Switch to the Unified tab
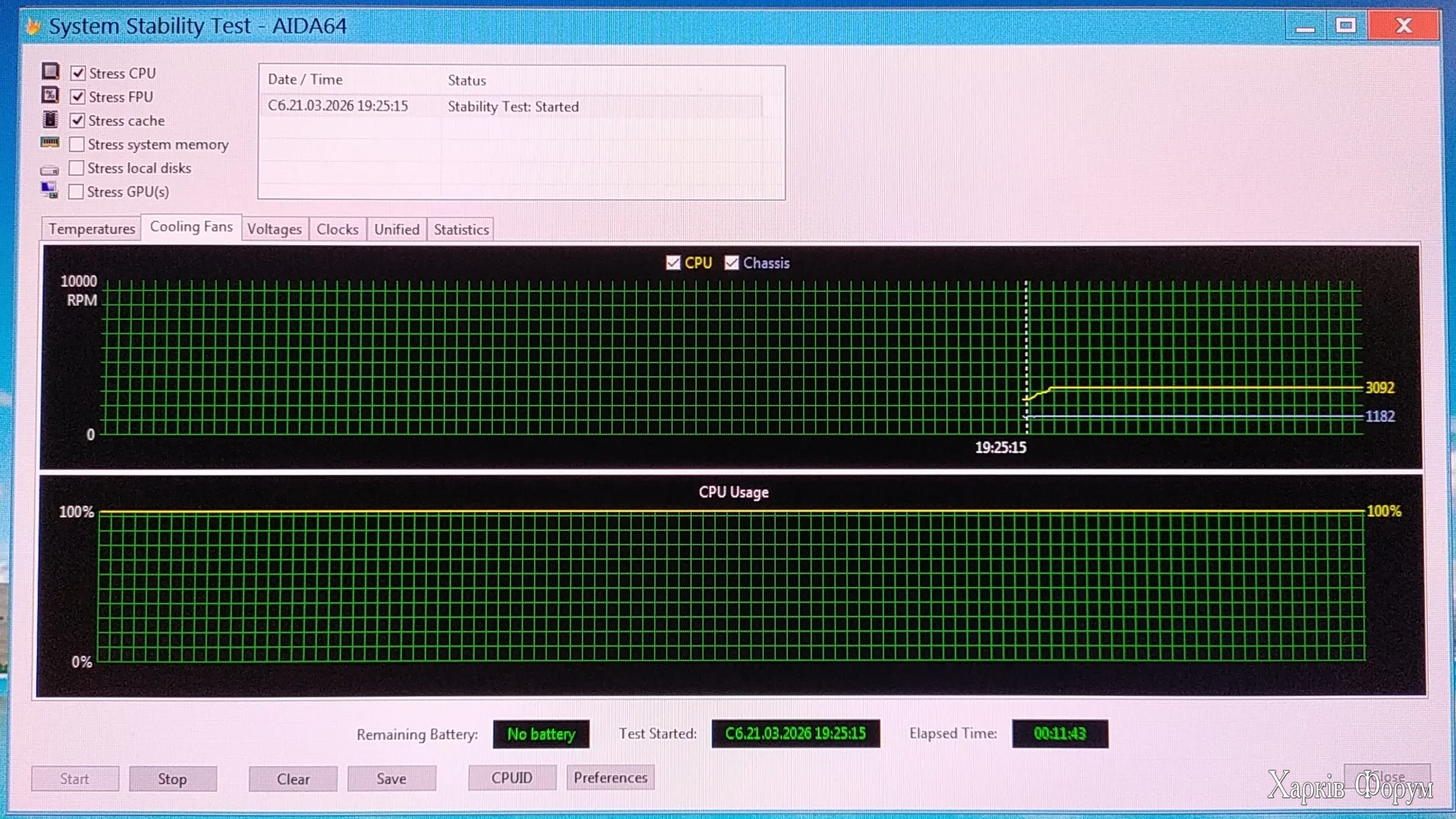The height and width of the screenshot is (819, 1456). [x=397, y=229]
